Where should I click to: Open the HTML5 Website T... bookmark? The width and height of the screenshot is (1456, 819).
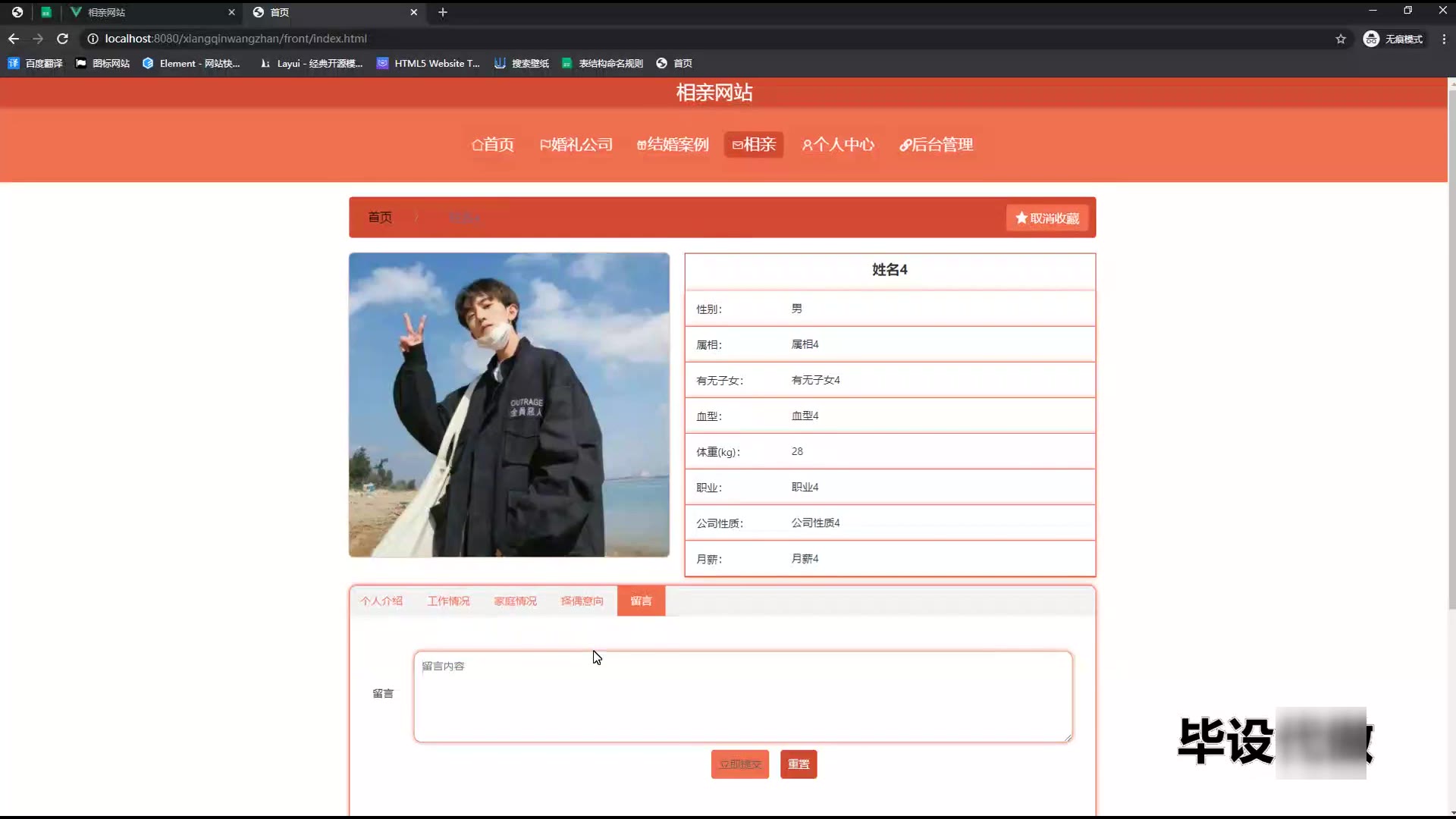(428, 64)
